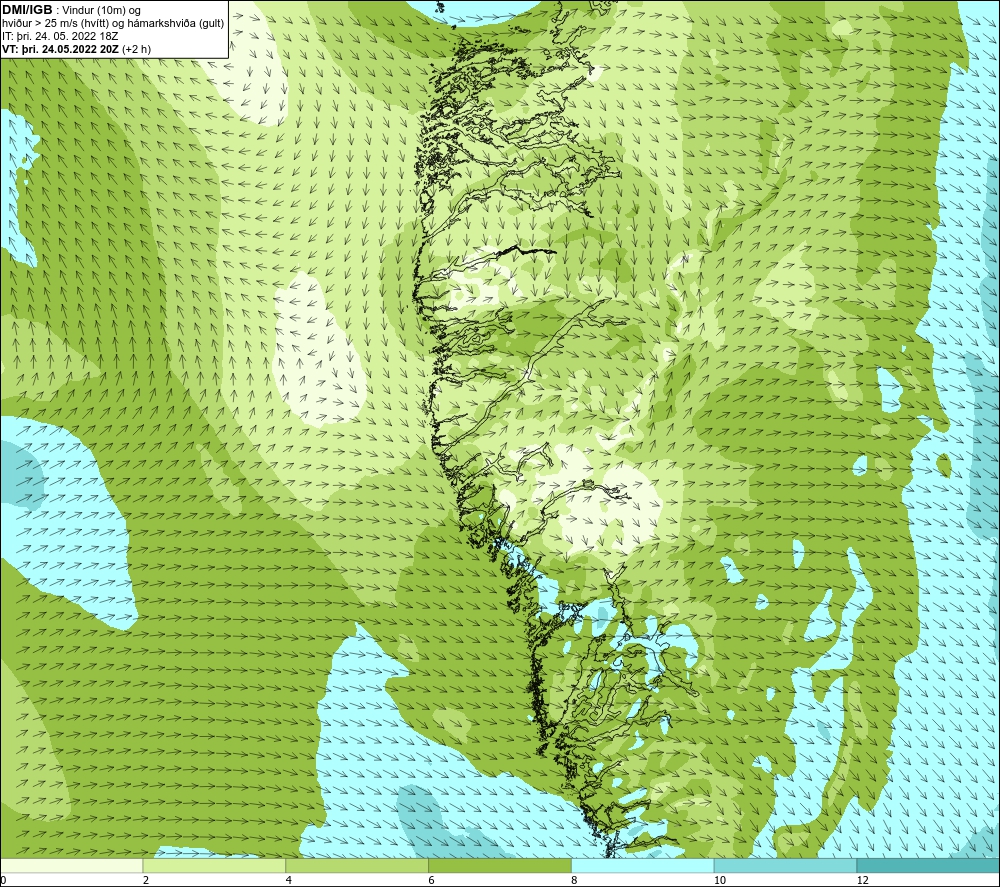Viewport: 1000px width, 887px height.
Task: Select the 6–8 m/s dark green legend band
Action: (x=500, y=865)
